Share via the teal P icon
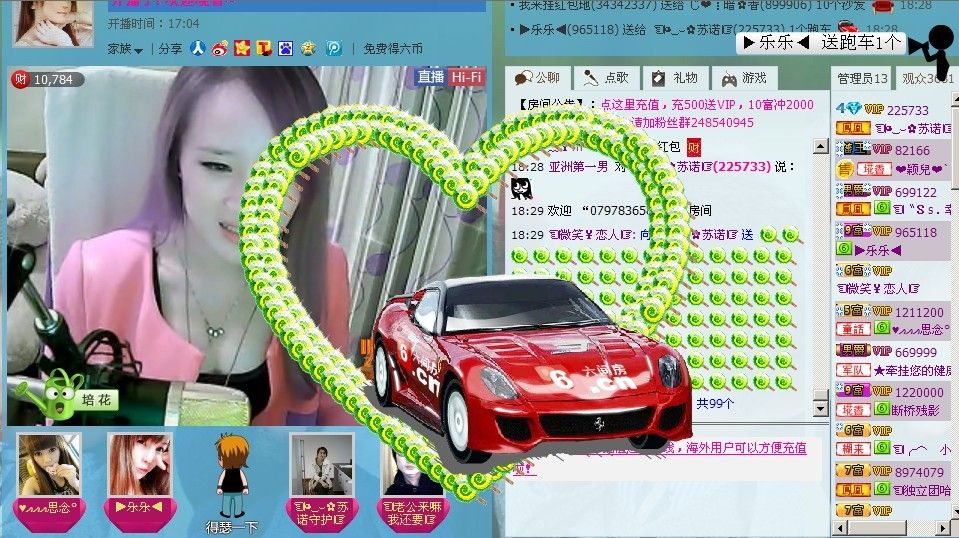The height and width of the screenshot is (538, 959). tap(334, 48)
